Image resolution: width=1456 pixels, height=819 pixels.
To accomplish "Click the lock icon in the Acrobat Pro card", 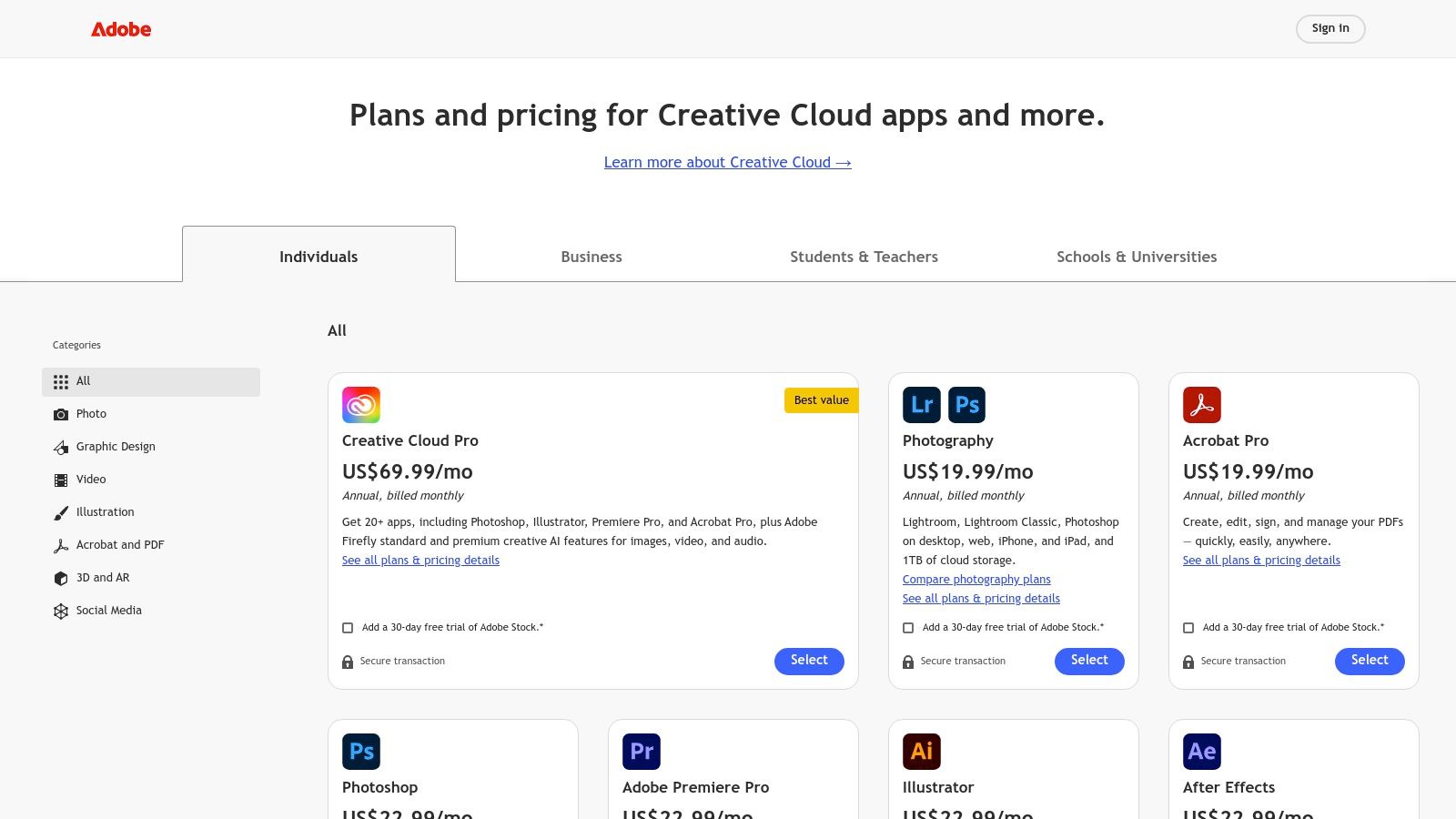I will click(x=1188, y=662).
